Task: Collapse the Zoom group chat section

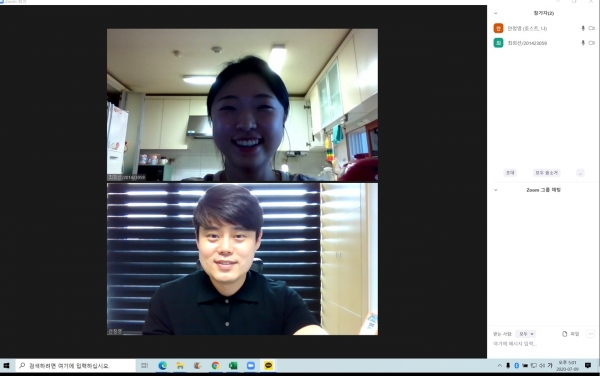Action: tap(496, 190)
